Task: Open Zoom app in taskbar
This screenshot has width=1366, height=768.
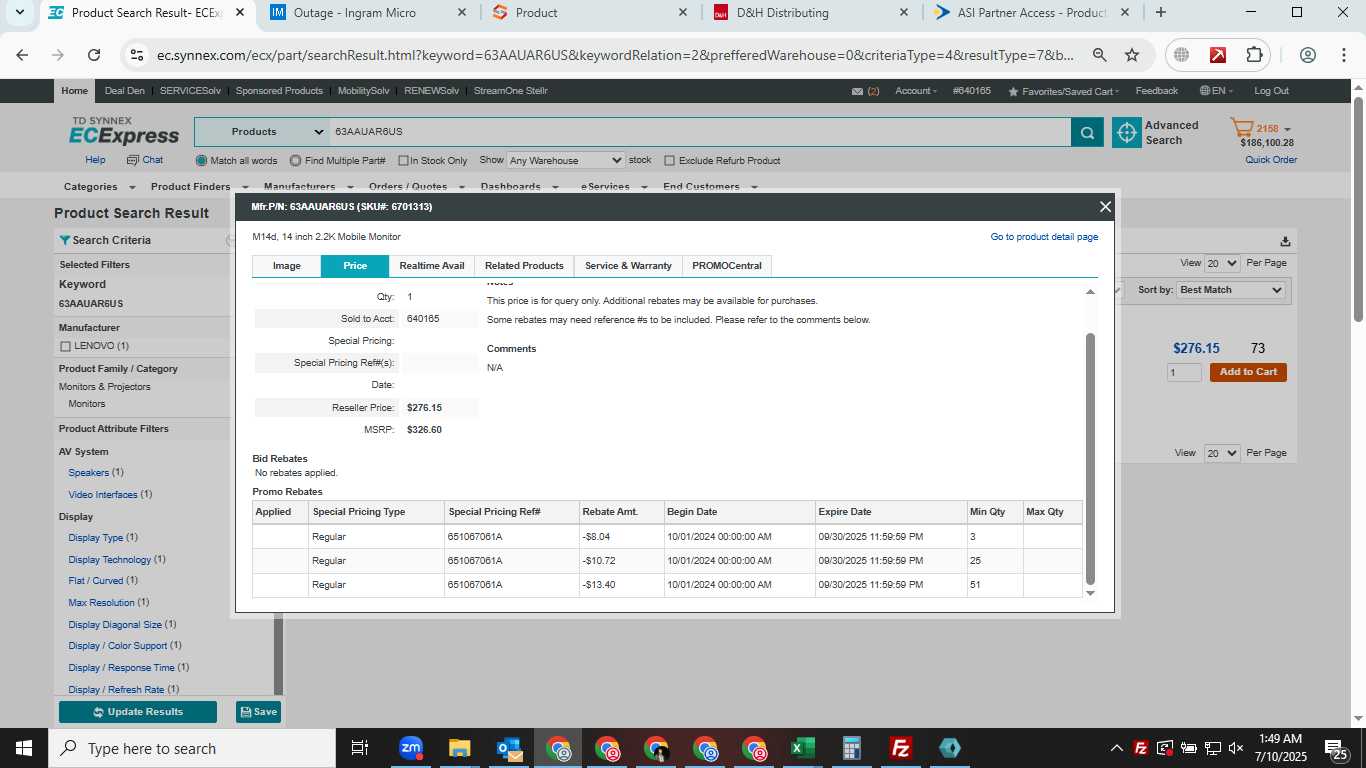Action: pyautogui.click(x=410, y=748)
